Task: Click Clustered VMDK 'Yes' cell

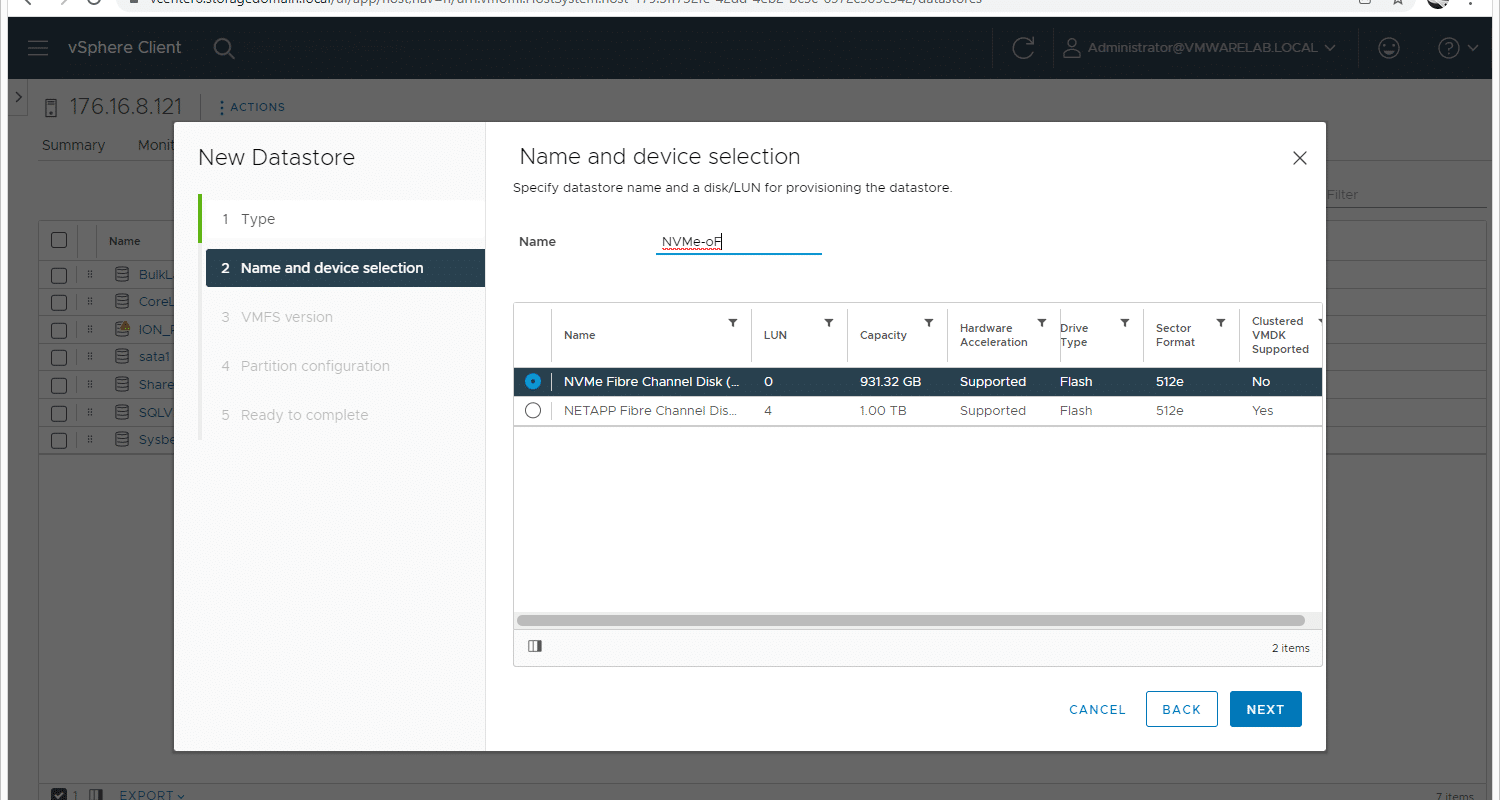Action: click(1262, 411)
